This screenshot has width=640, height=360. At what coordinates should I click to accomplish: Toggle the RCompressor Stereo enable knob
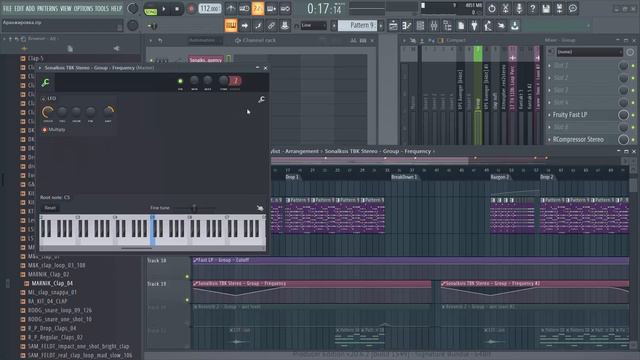click(x=623, y=140)
